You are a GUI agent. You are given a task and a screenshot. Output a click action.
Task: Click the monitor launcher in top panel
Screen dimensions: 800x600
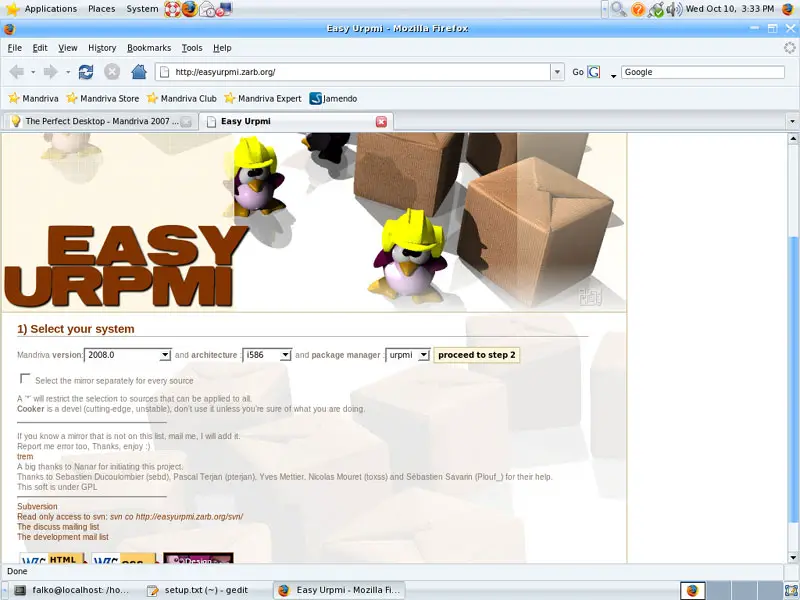point(224,9)
